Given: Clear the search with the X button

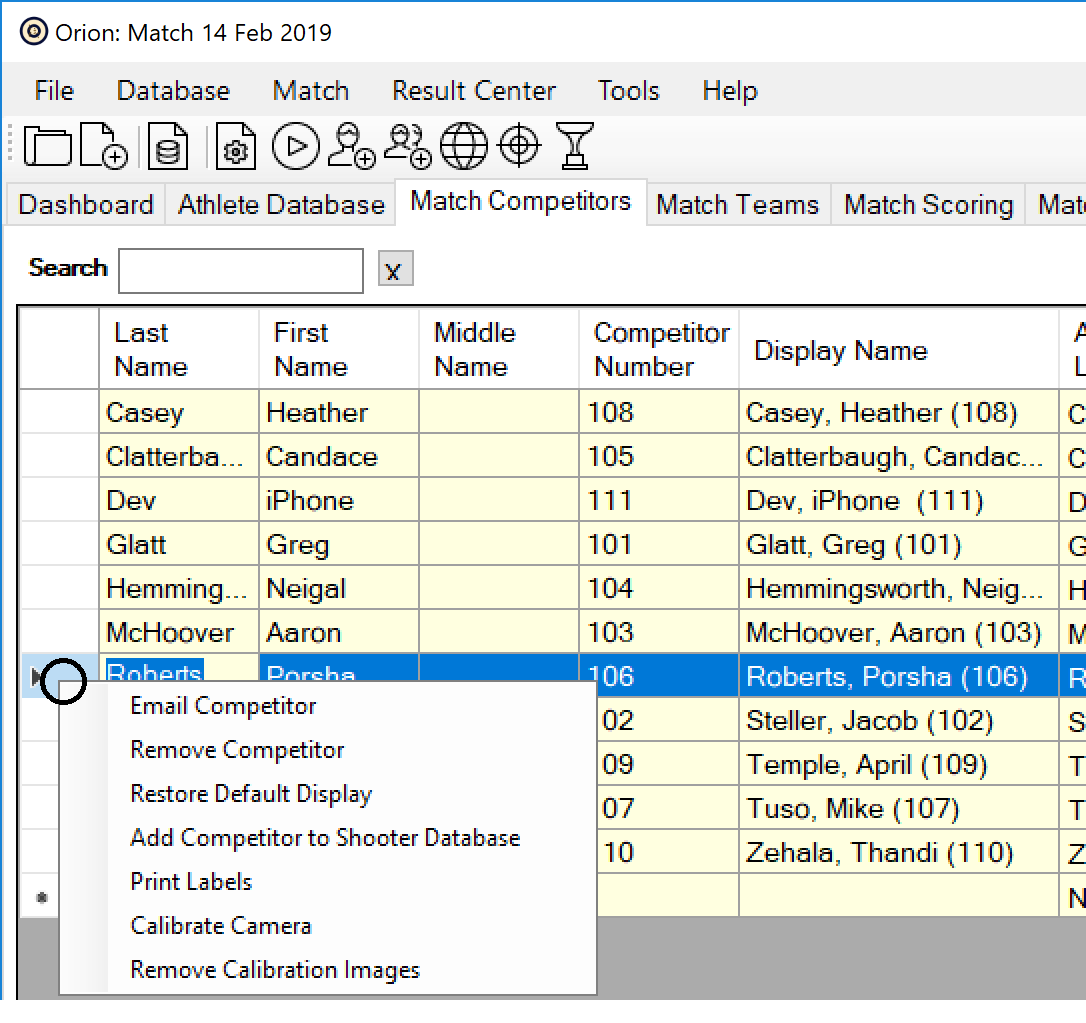Looking at the screenshot, I should pyautogui.click(x=394, y=268).
